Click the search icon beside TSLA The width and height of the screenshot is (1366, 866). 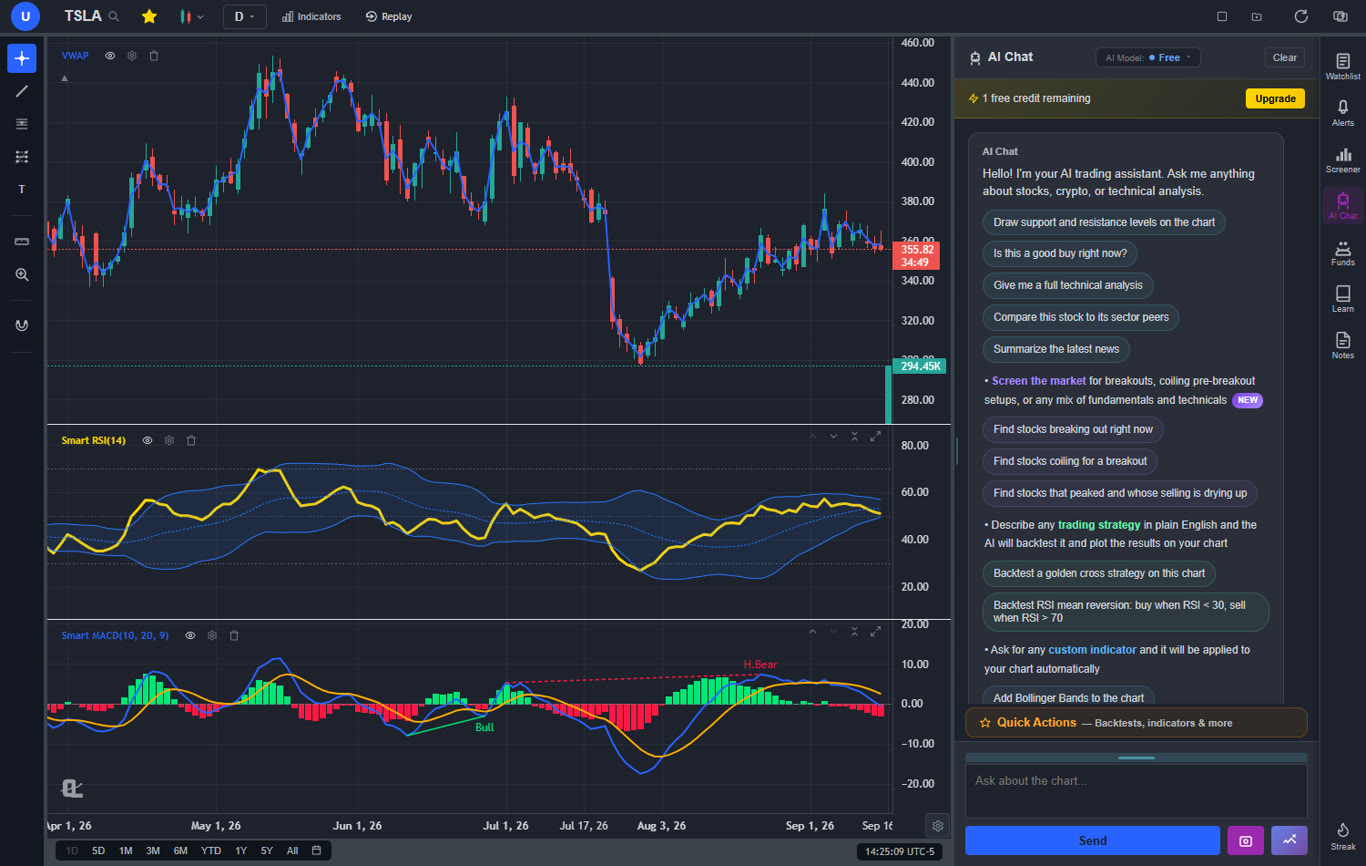click(114, 17)
